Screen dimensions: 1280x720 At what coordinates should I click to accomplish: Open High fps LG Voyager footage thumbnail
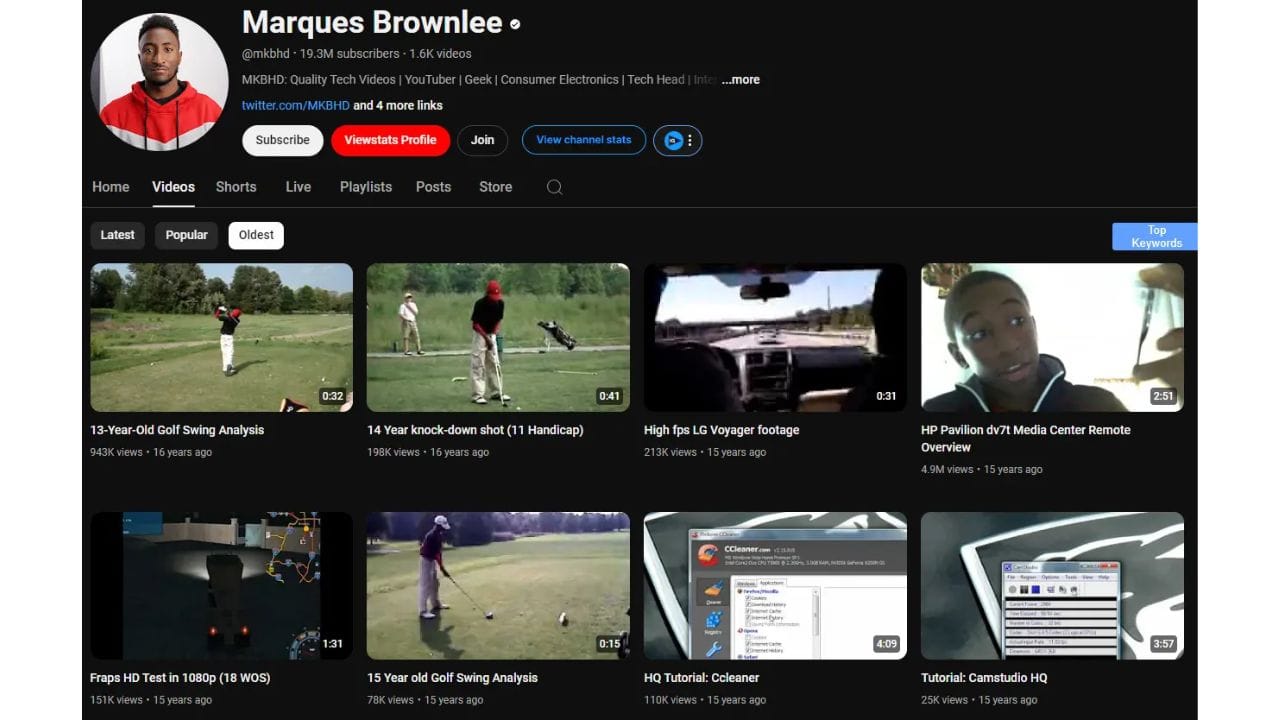click(775, 337)
